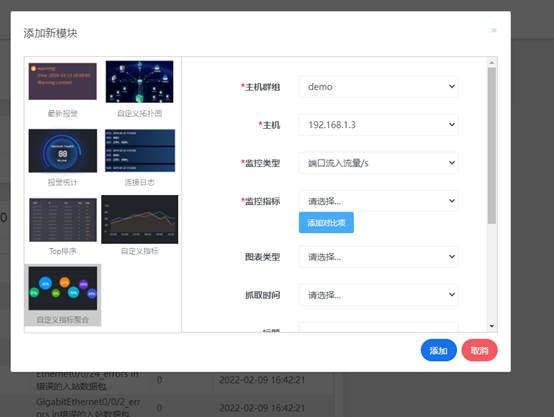Image resolution: width=554 pixels, height=417 pixels.
Task: Click the 添加新模块 dialog title
Action: [51, 33]
